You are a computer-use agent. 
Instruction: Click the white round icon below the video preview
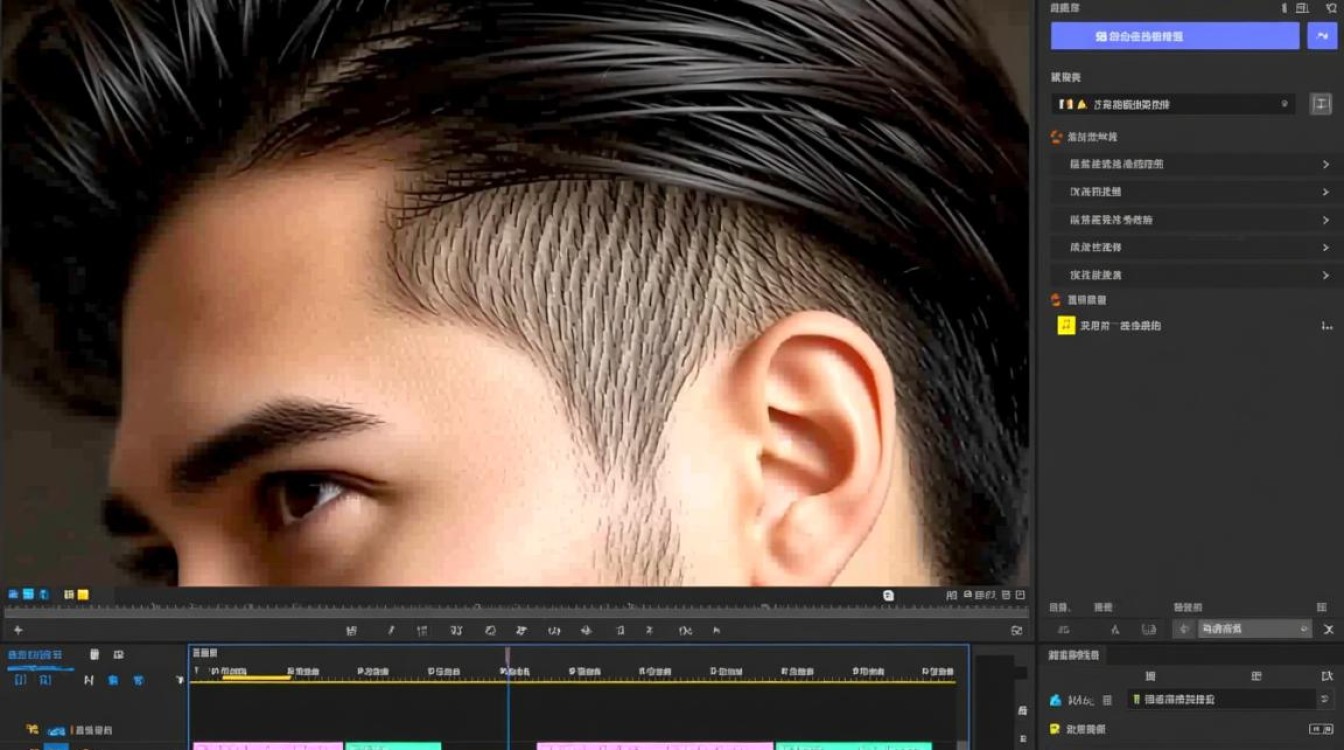[x=888, y=595]
